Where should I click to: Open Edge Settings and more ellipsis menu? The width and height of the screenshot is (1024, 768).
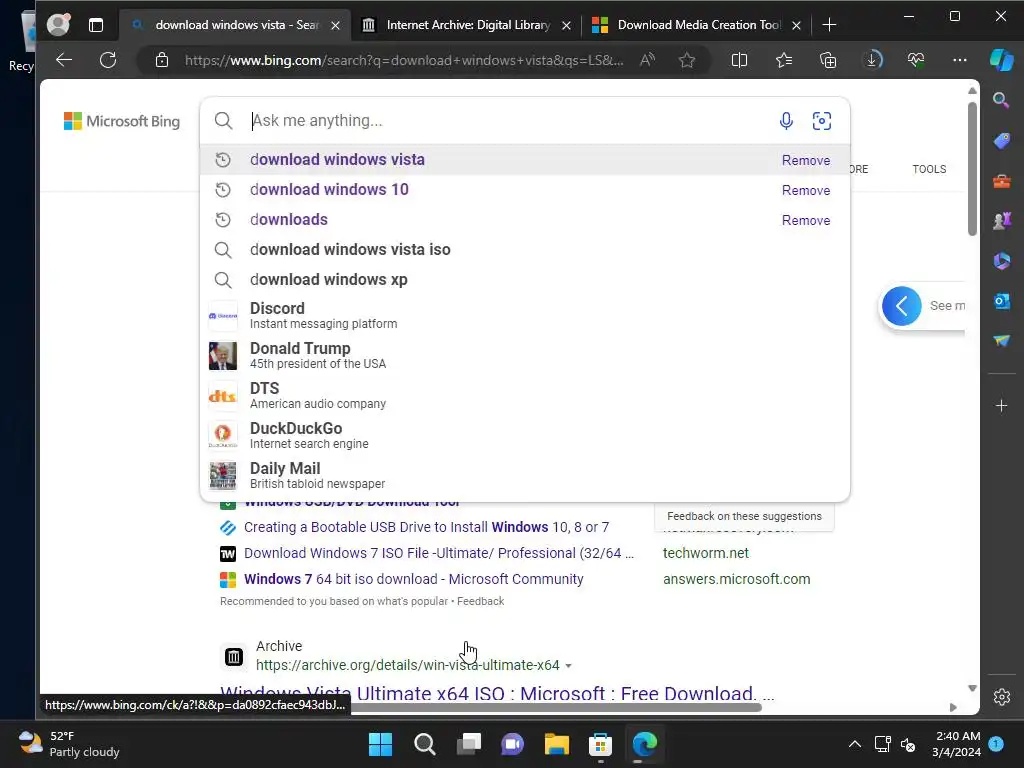[x=959, y=60]
